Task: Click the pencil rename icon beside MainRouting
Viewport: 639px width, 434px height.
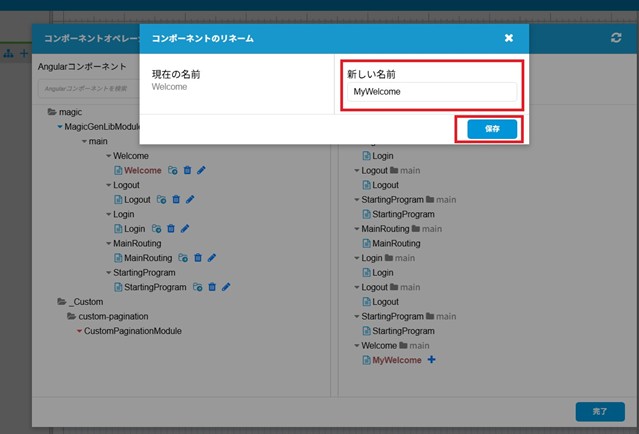Action: (212, 258)
